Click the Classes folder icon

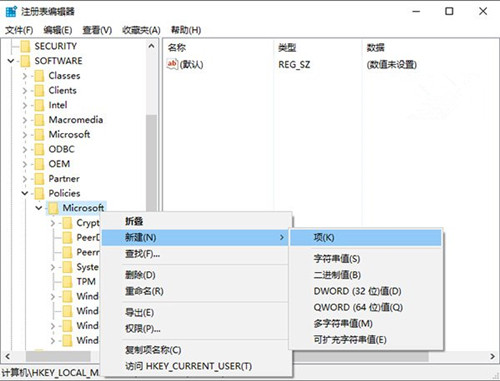tap(39, 76)
